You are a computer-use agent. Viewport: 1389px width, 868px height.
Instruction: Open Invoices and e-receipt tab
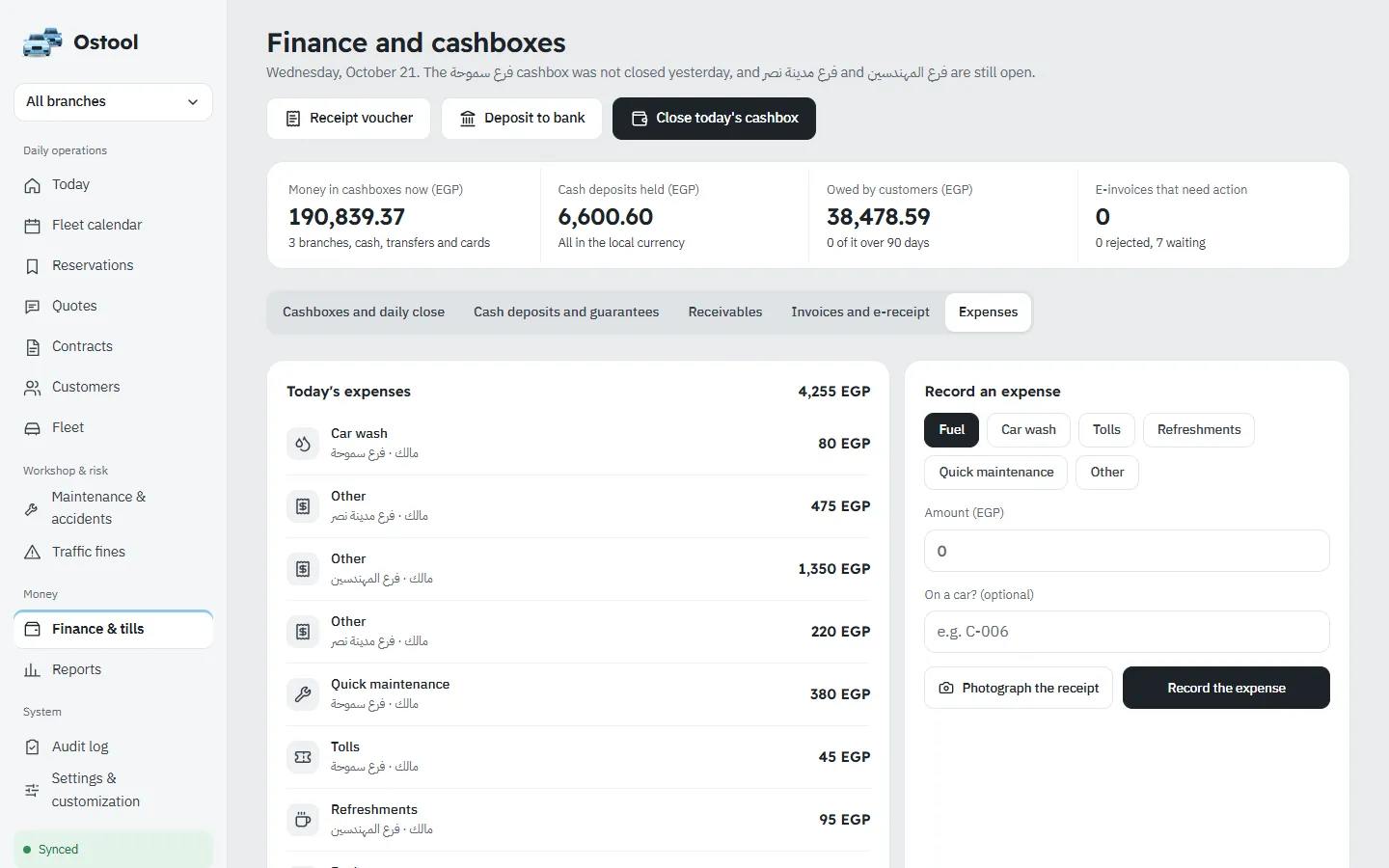tap(860, 312)
